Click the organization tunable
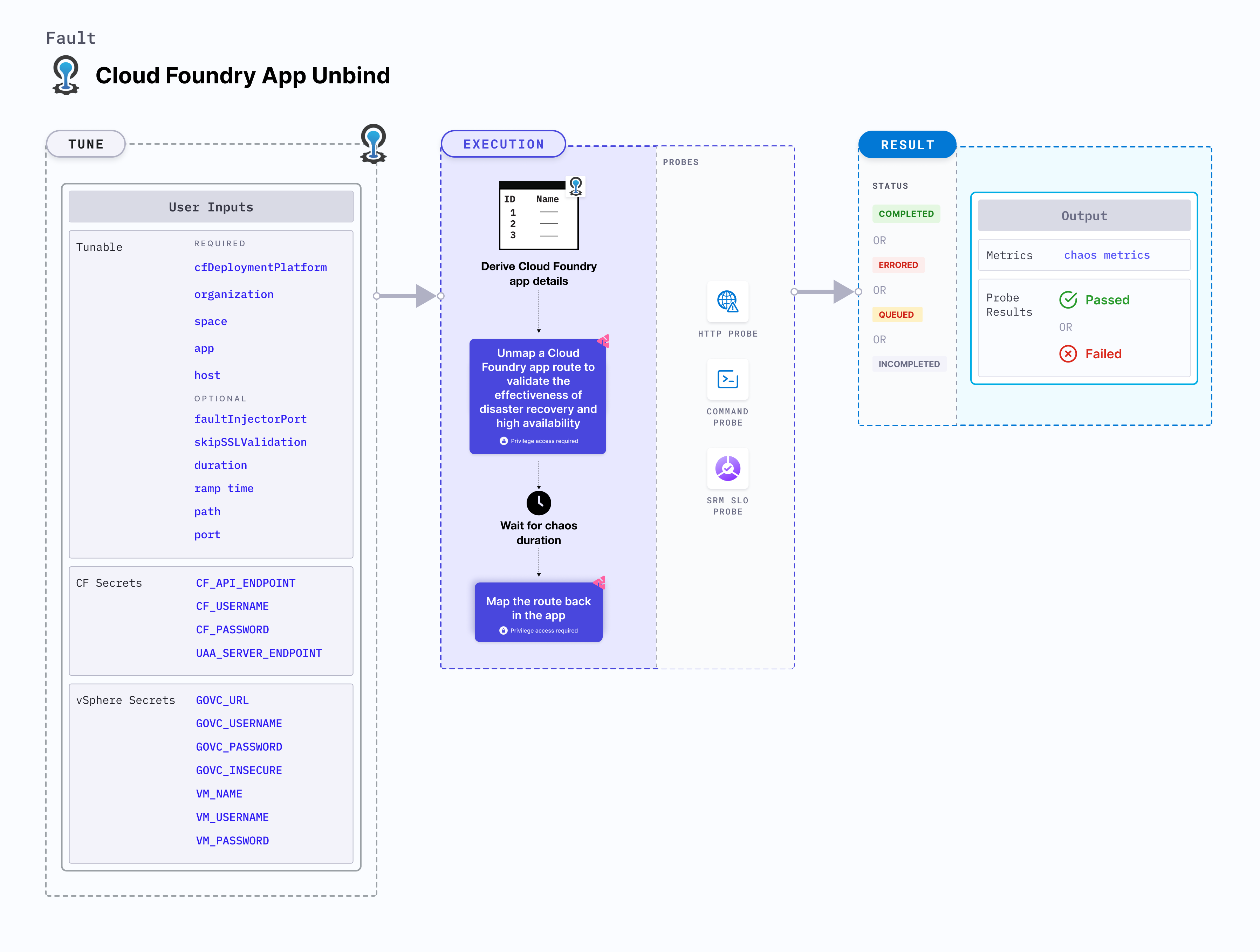Viewport: 1260px width, 952px height. coord(234,294)
